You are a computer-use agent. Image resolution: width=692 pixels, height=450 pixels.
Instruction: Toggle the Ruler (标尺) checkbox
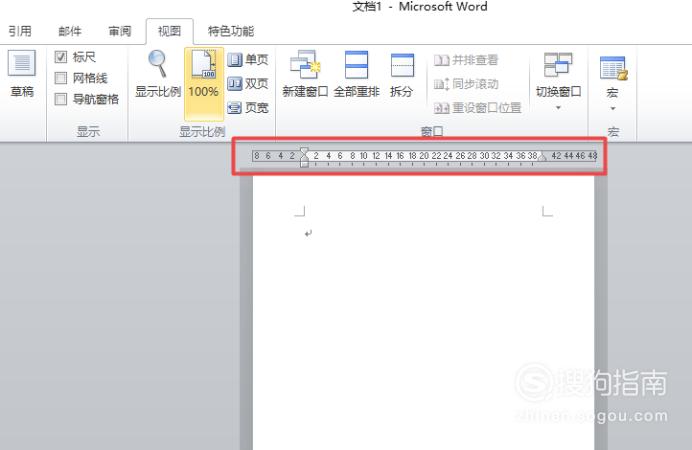[61, 56]
